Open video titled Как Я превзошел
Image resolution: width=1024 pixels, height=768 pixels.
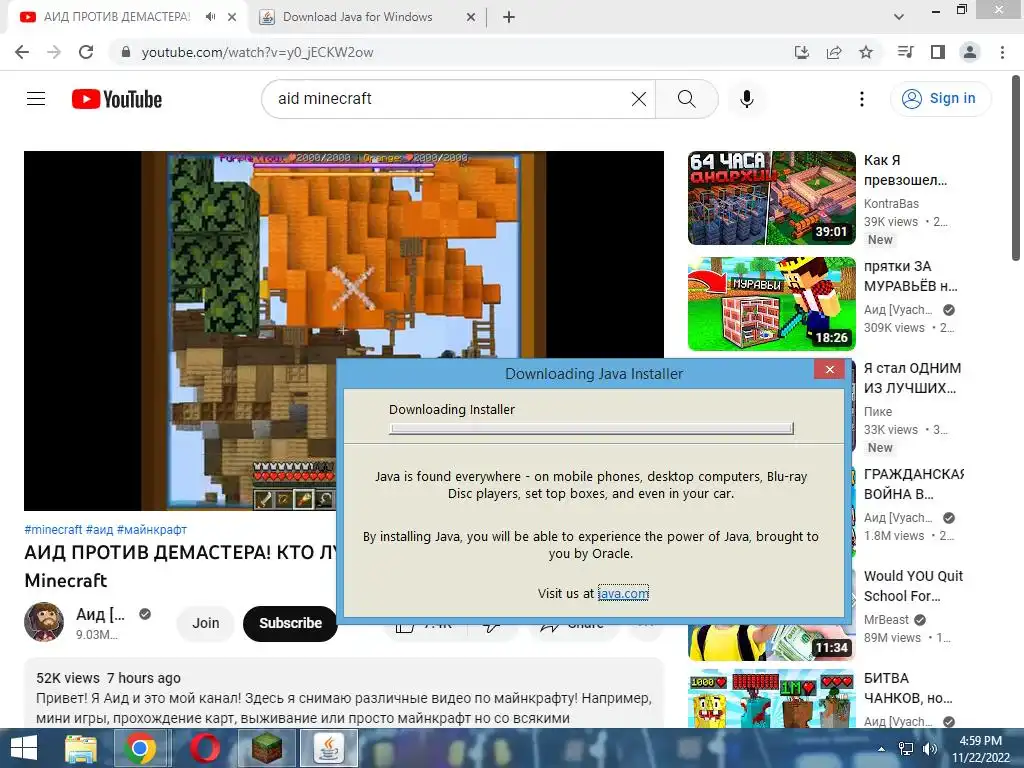(905, 170)
